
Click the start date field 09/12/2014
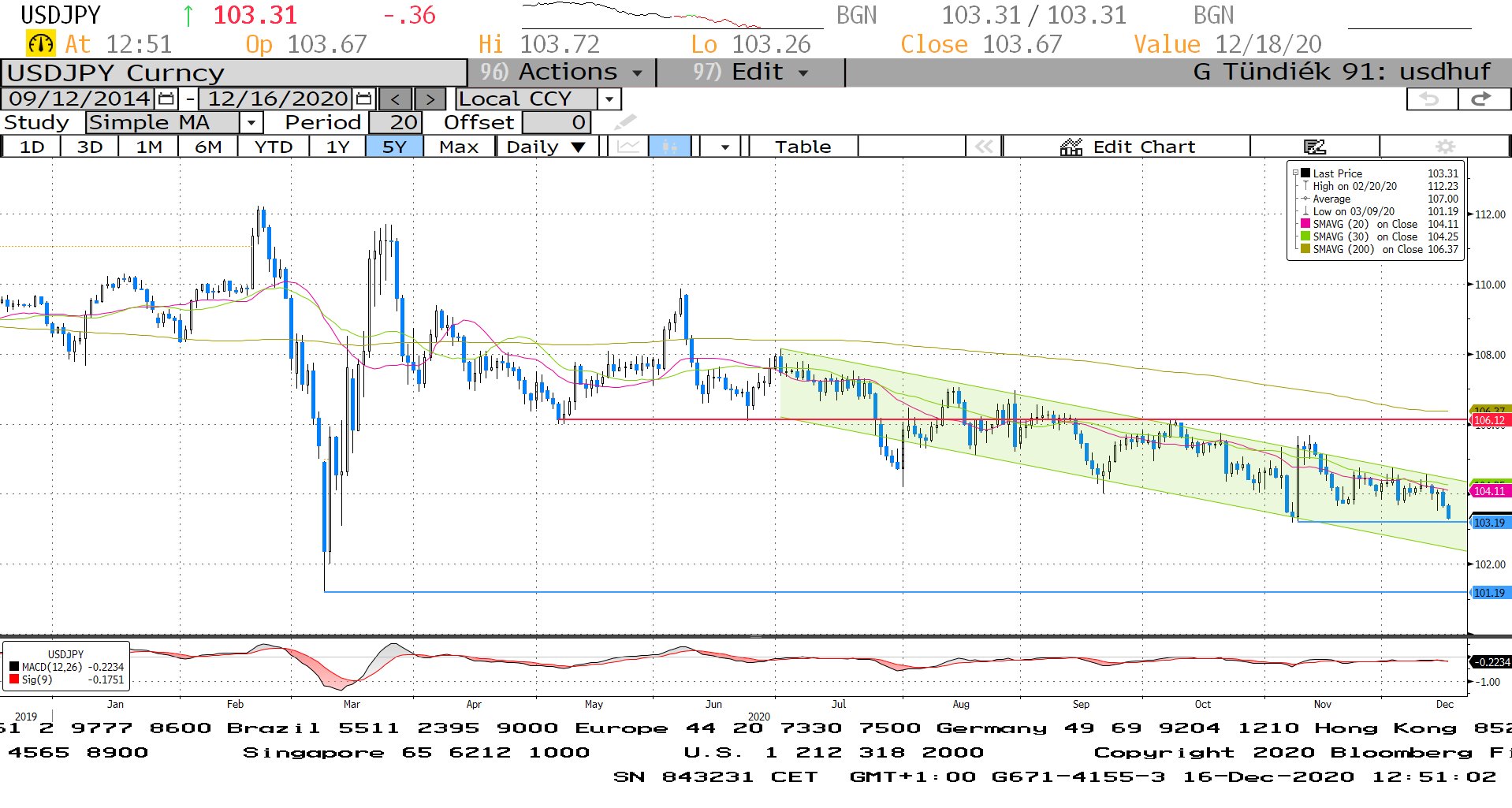pos(79,99)
